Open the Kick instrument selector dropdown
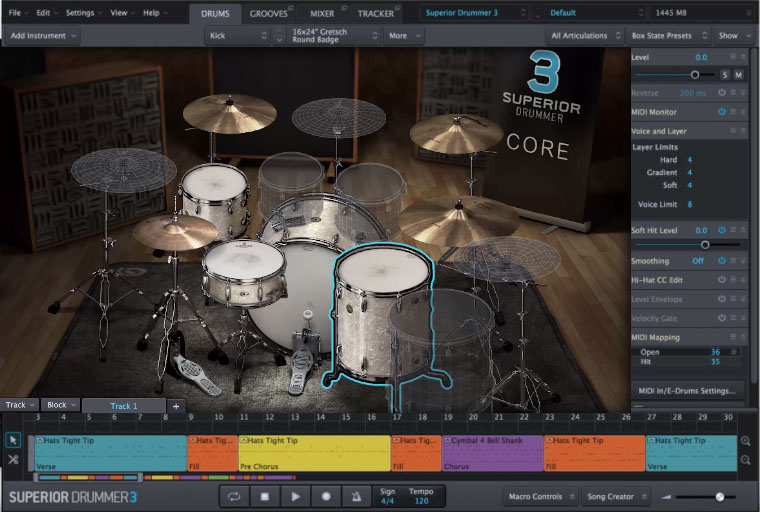The height and width of the screenshot is (512, 760). click(238, 35)
